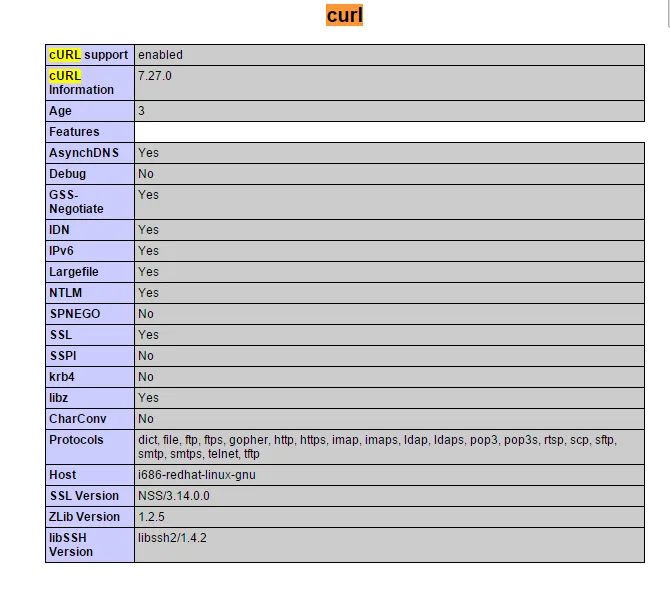Click the 'NTLM' label cell
670x590 pixels.
pos(90,293)
